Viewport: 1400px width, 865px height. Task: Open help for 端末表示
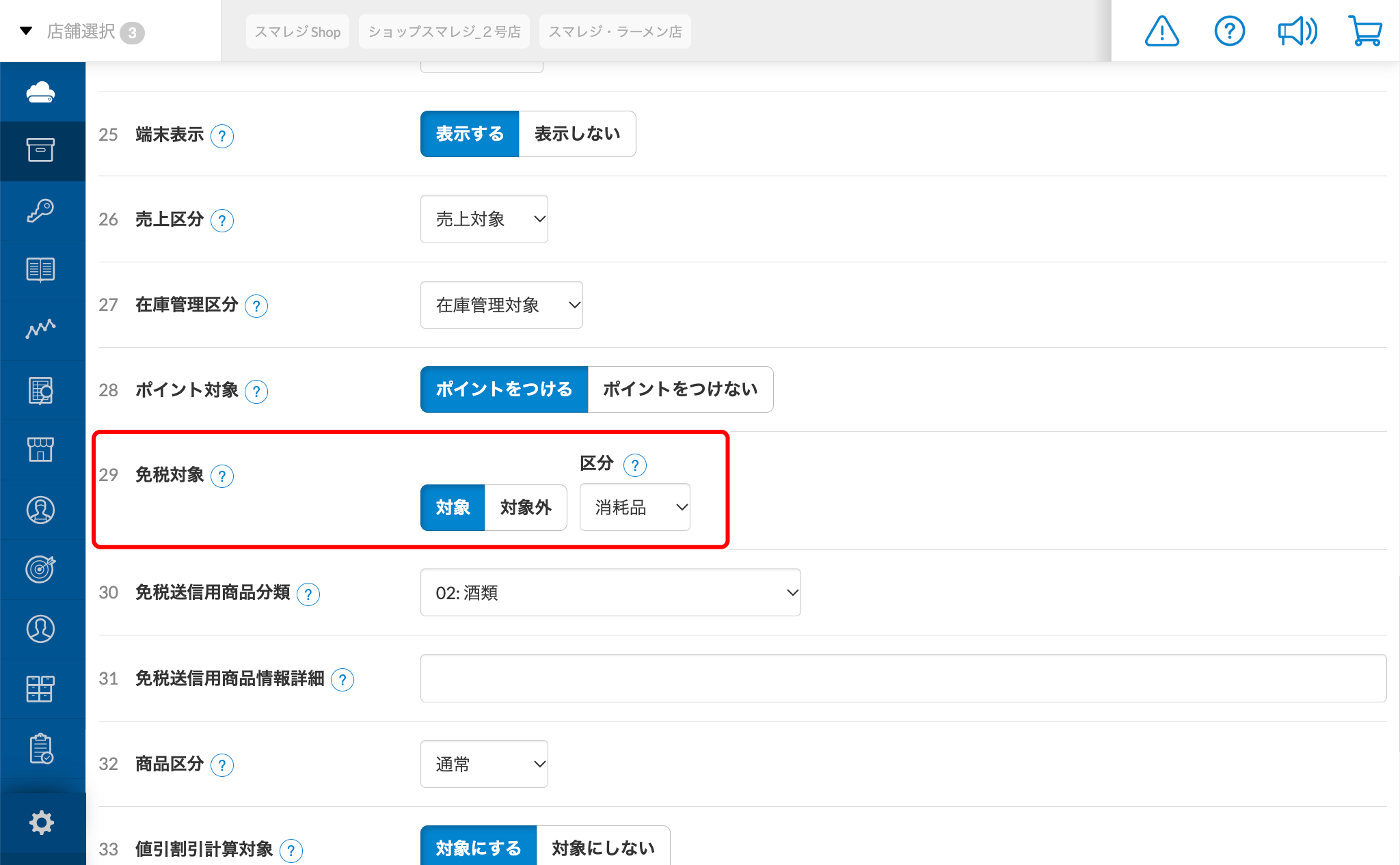point(222,136)
